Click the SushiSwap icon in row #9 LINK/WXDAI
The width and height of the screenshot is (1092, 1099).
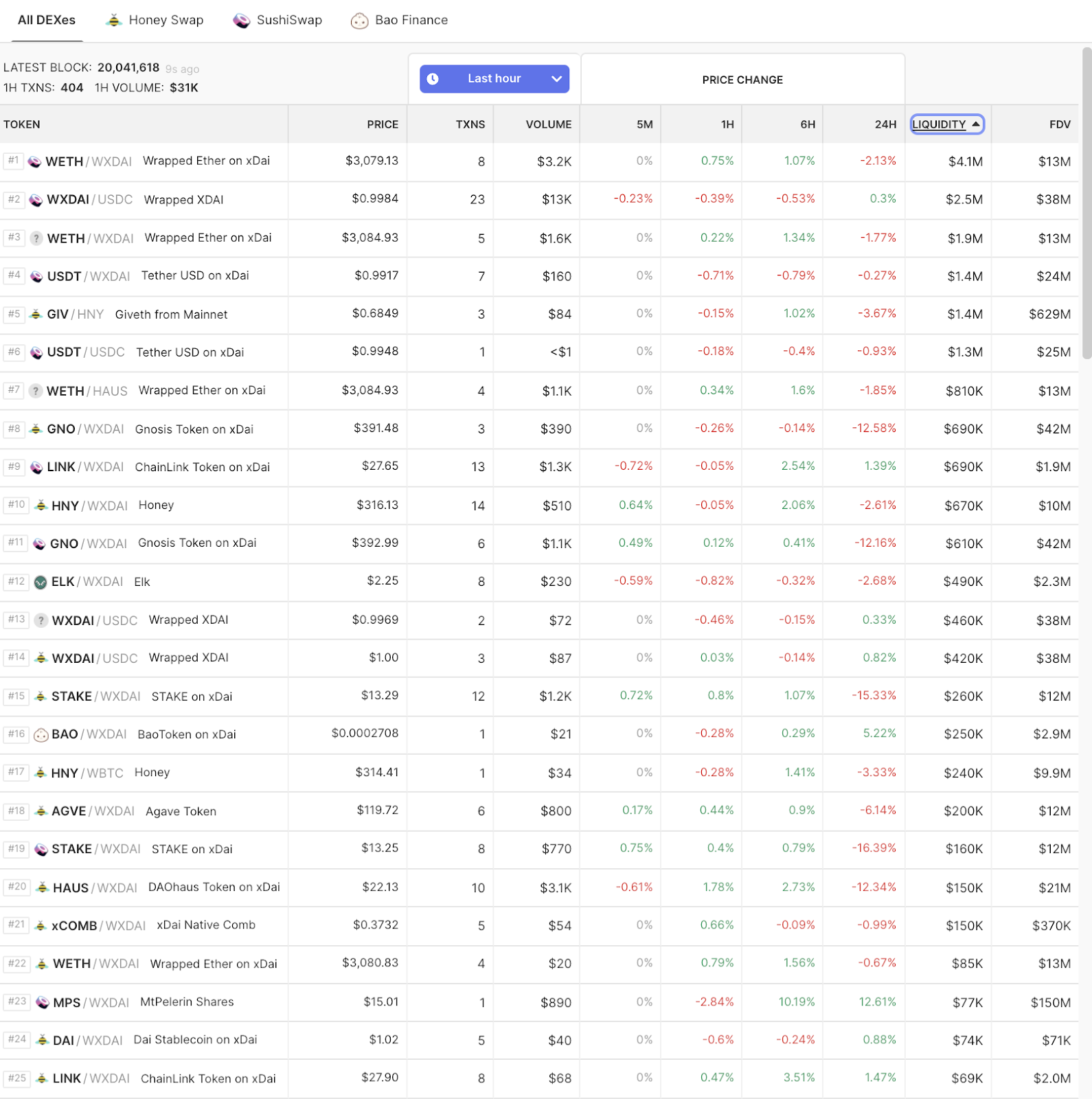click(36, 468)
